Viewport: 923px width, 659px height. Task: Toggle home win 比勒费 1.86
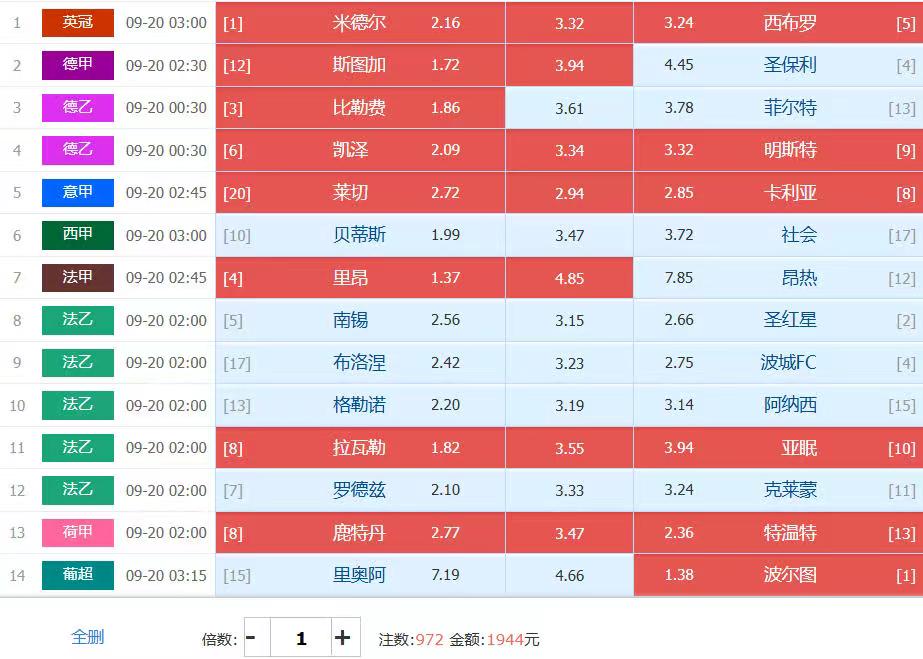coord(360,108)
